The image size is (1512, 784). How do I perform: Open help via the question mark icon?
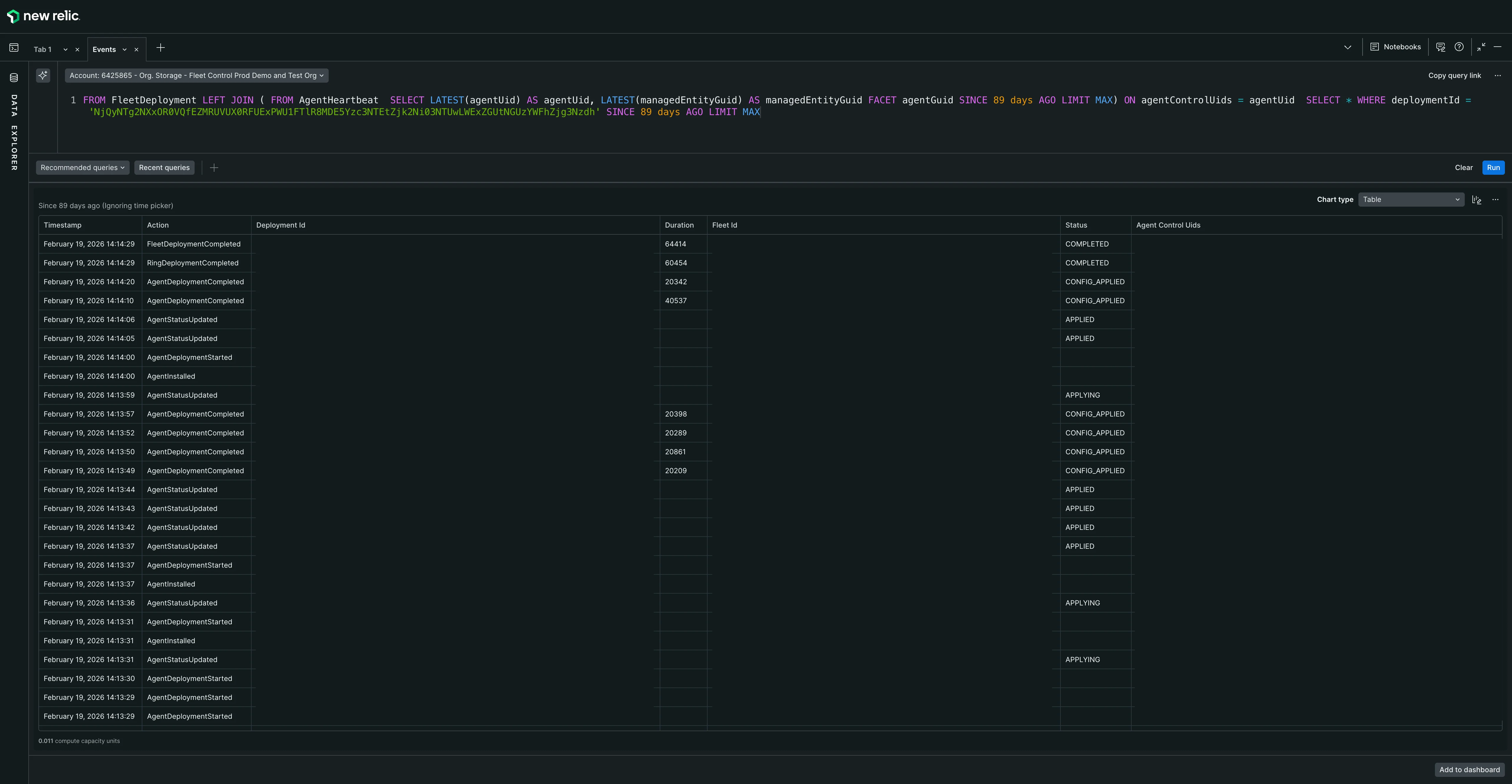[x=1460, y=47]
